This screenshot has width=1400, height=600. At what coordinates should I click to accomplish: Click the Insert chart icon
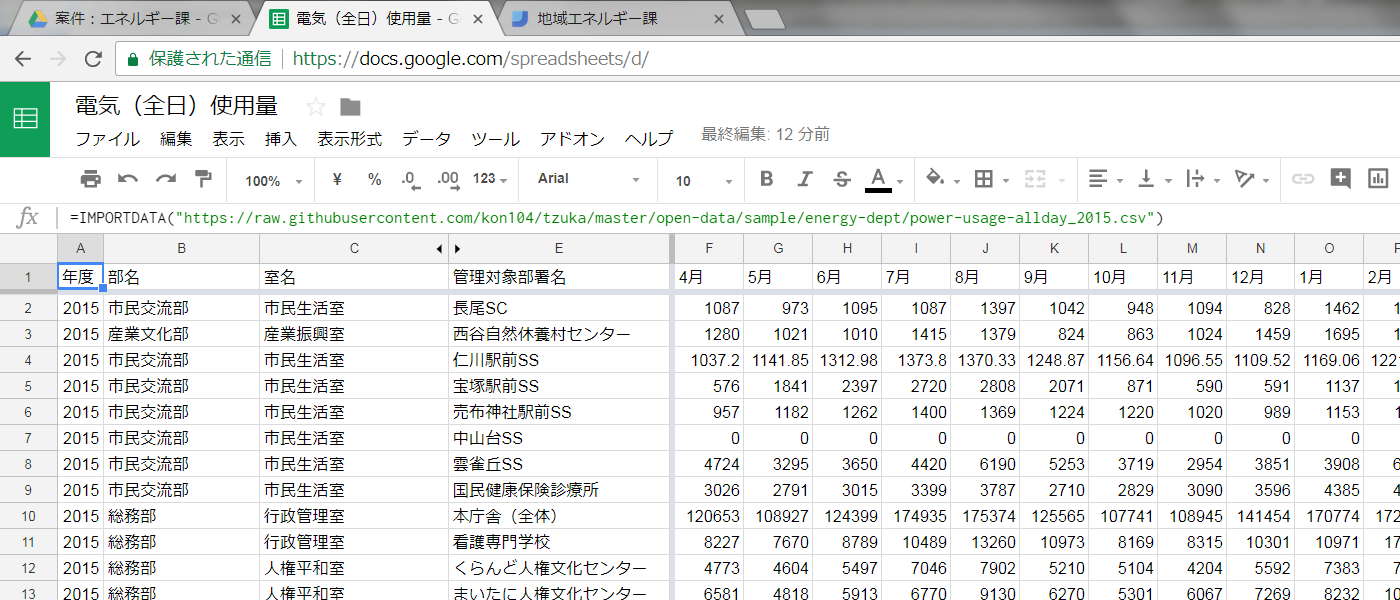tap(1378, 180)
